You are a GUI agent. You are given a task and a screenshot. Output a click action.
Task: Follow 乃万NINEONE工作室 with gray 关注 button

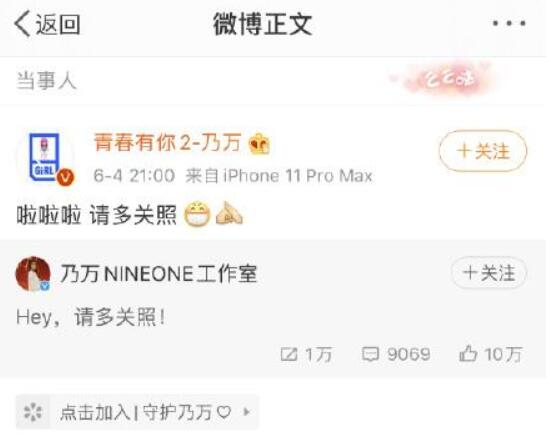(489, 273)
